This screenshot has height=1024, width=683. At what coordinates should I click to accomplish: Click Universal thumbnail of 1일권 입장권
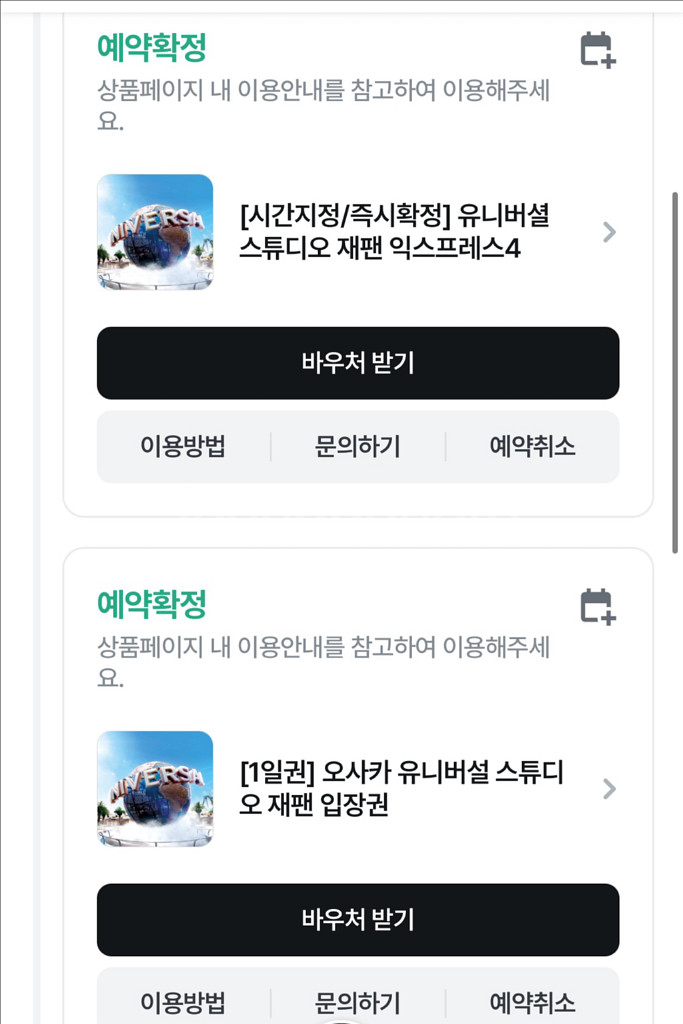pyautogui.click(x=155, y=789)
